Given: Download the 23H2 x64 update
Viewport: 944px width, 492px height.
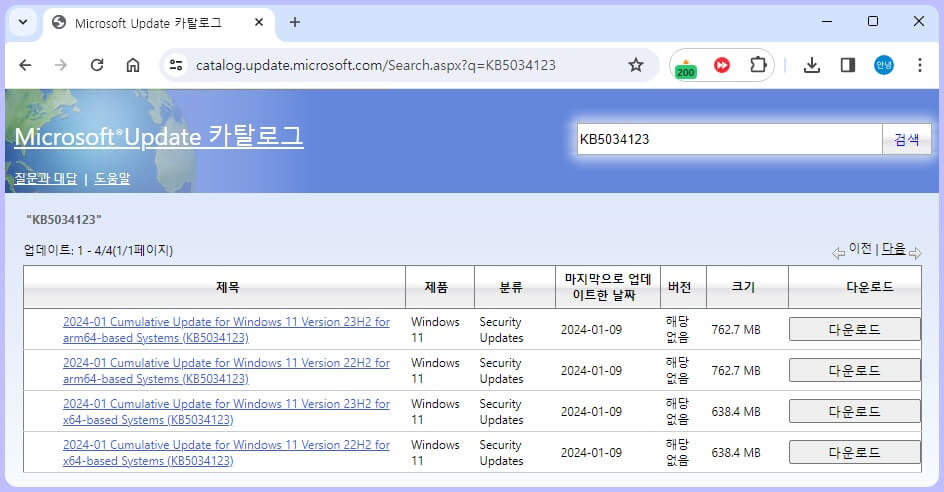Looking at the screenshot, I should click(854, 411).
